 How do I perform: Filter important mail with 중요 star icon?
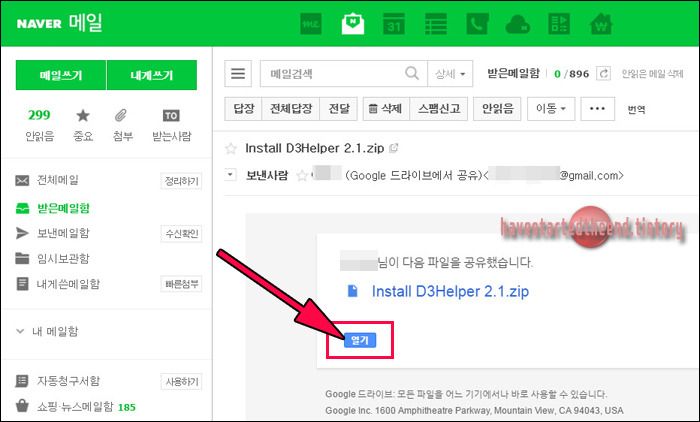coord(83,125)
